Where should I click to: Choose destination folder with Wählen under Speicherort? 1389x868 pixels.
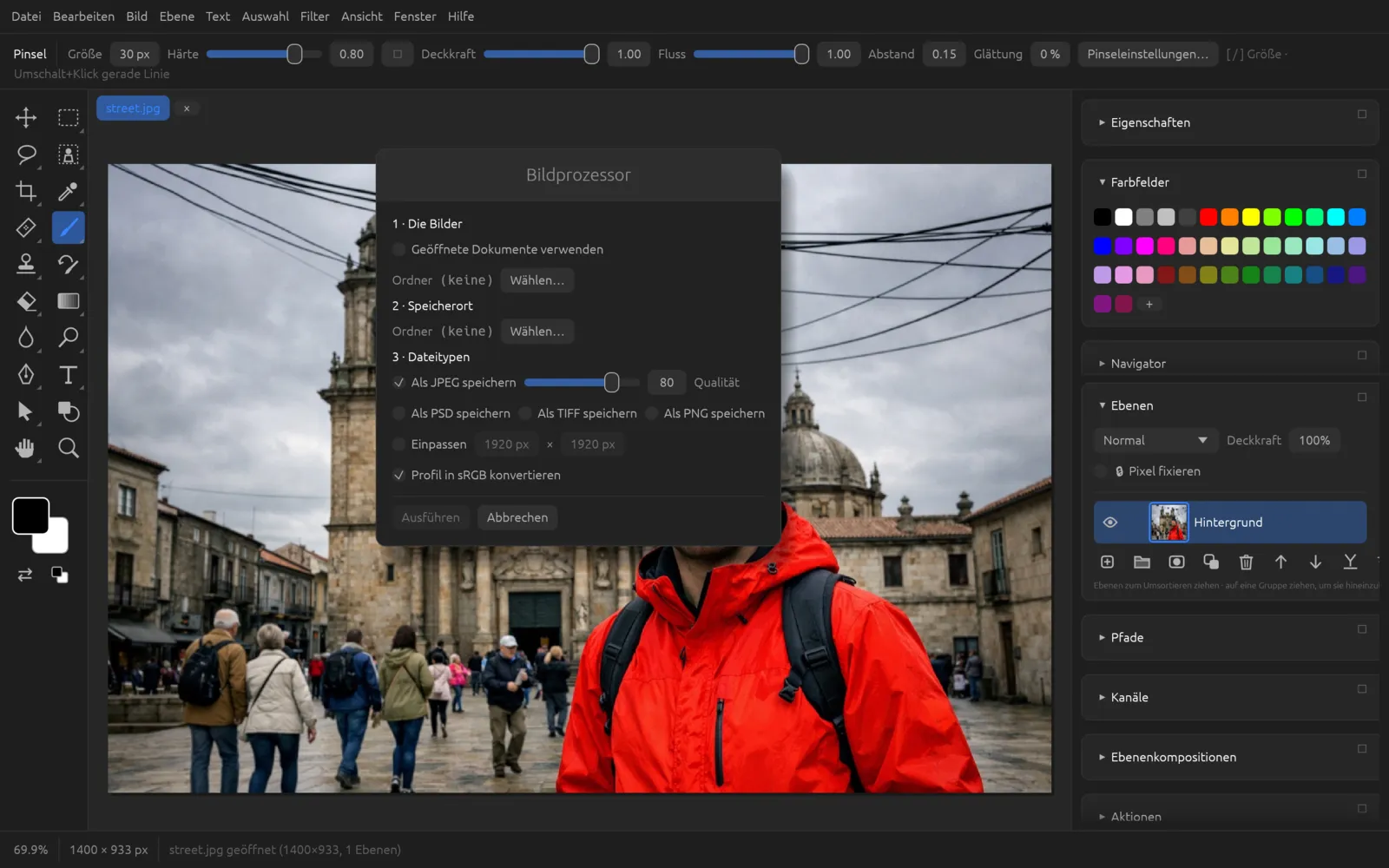coord(537,332)
